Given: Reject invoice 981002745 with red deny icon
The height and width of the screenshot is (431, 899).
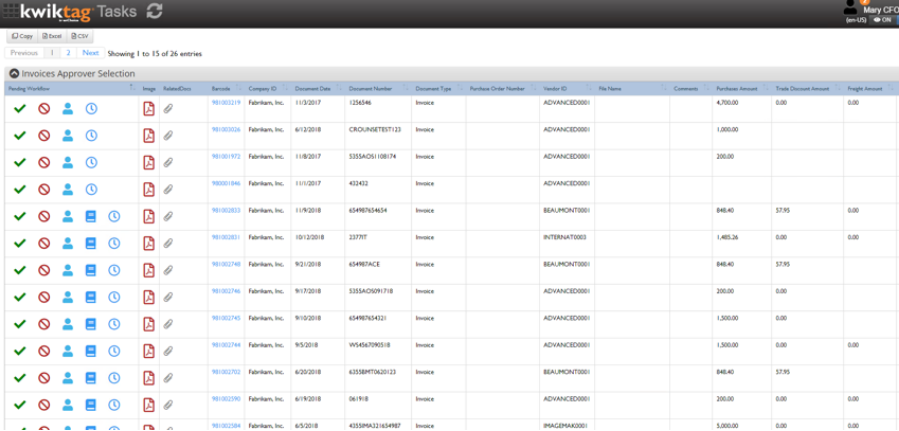Looking at the screenshot, I should tap(44, 324).
